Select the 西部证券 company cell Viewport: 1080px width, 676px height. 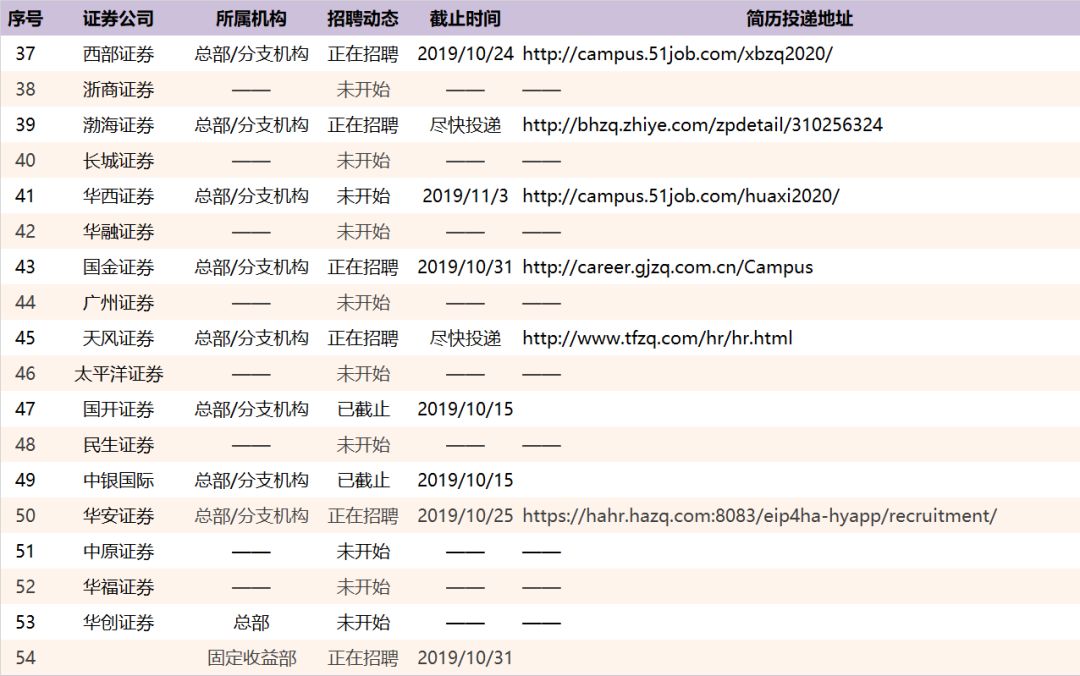click(118, 54)
